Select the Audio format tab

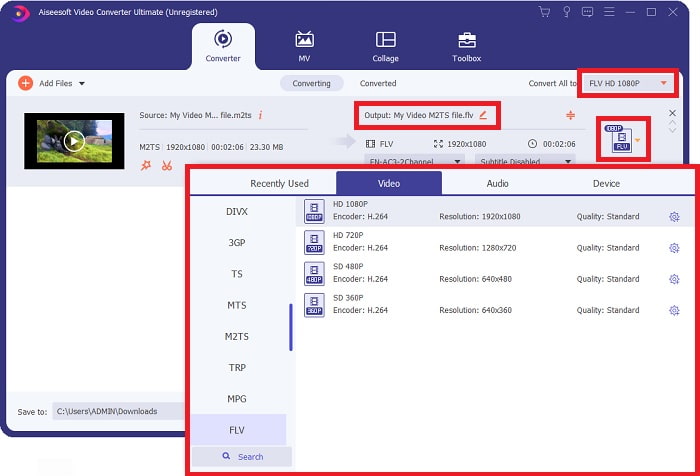click(496, 183)
